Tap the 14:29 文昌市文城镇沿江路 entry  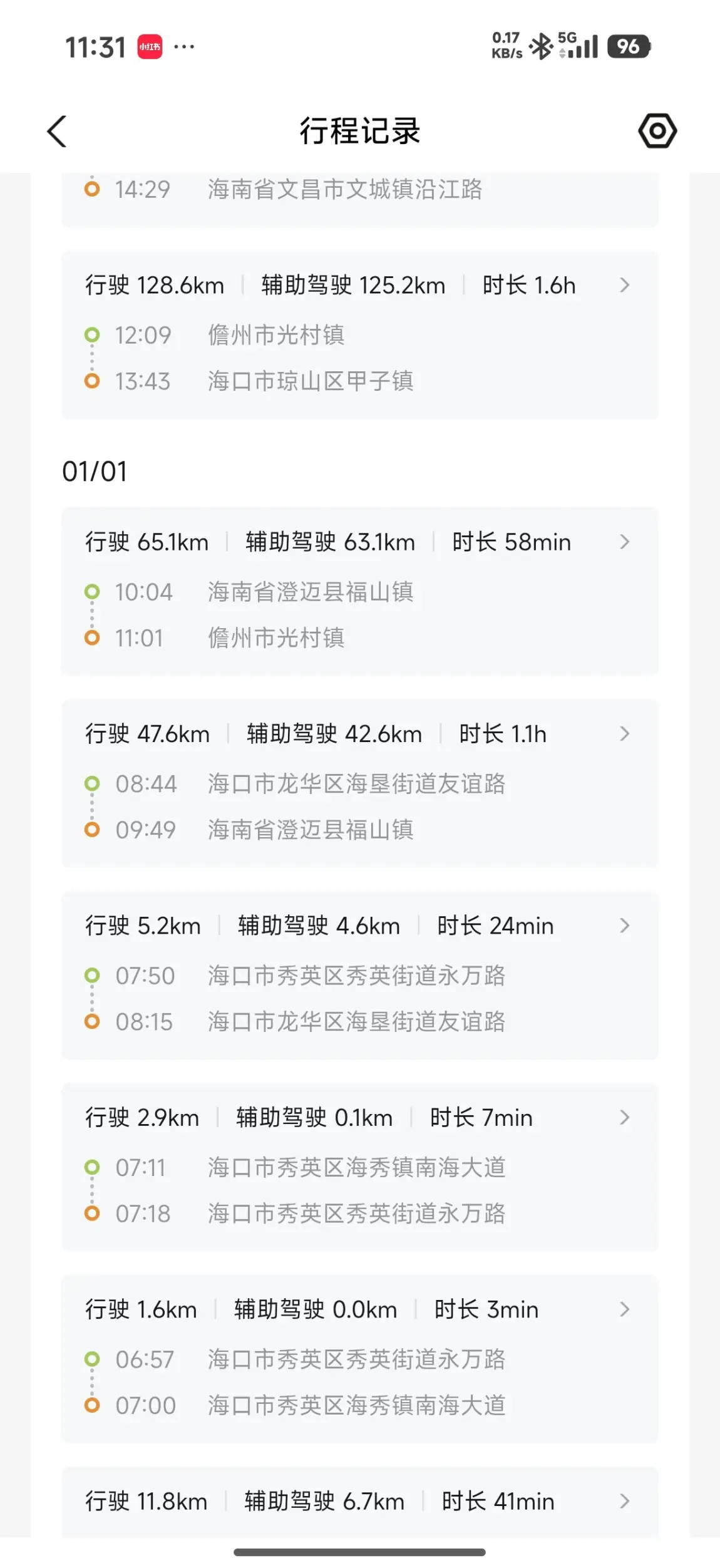[344, 189]
